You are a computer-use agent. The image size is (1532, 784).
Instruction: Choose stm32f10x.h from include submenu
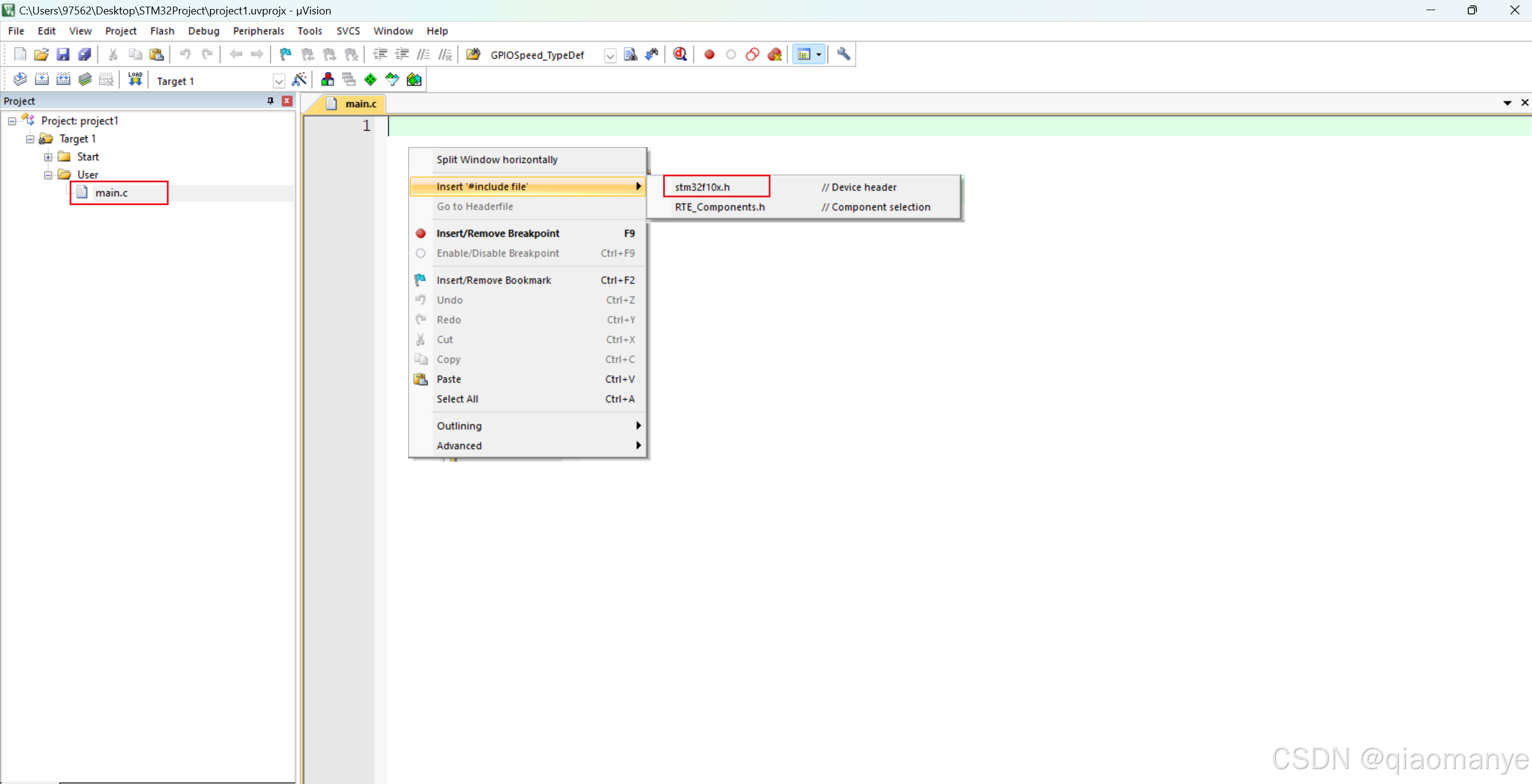702,187
